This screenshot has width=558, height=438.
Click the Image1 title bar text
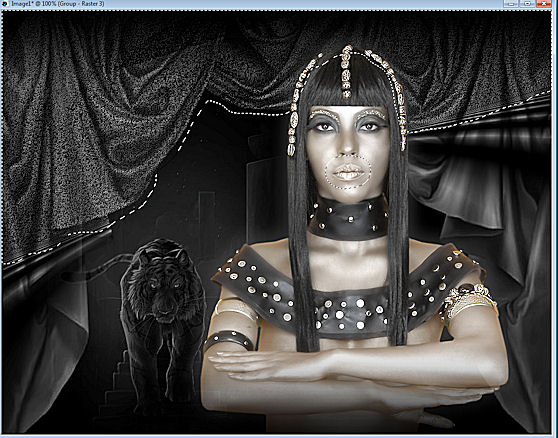tap(58, 4)
